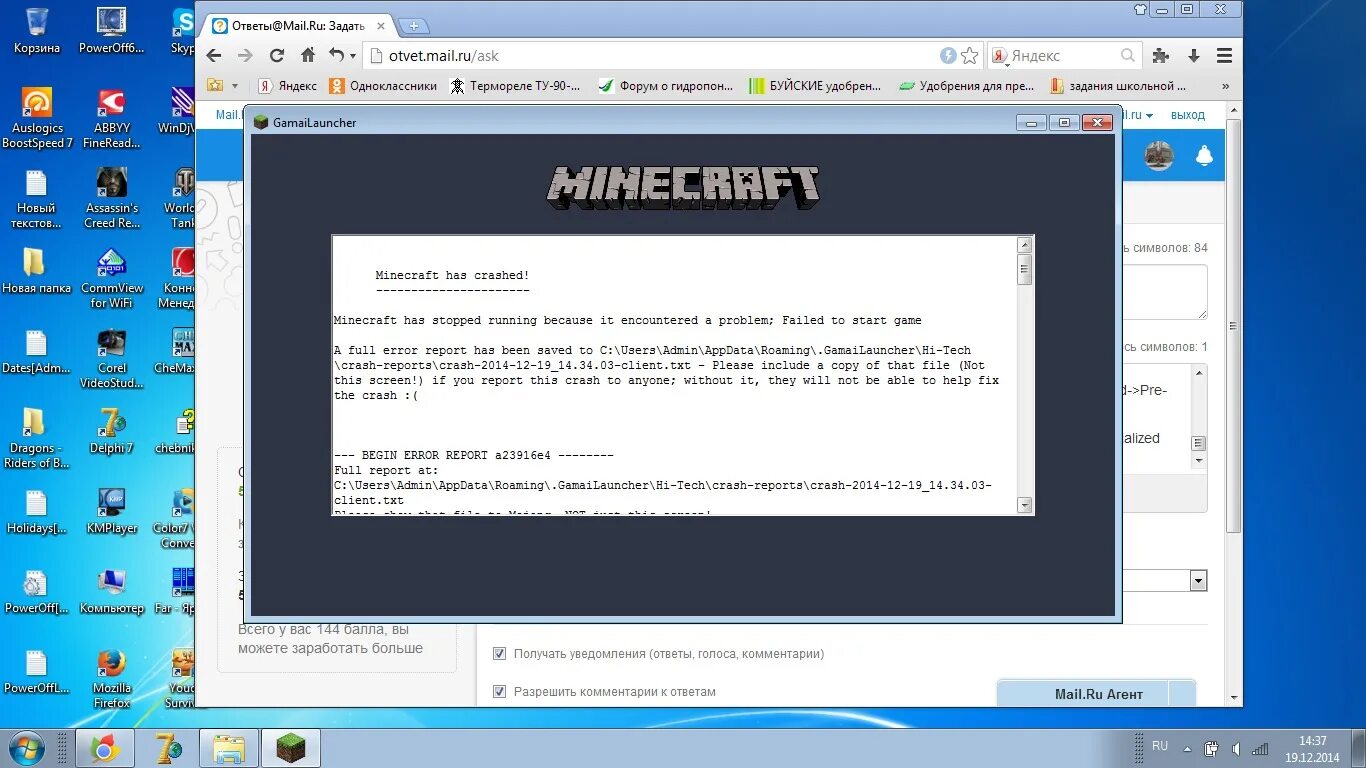Open the account dropdown next to выход
This screenshot has height=768, width=1366.
1149,115
